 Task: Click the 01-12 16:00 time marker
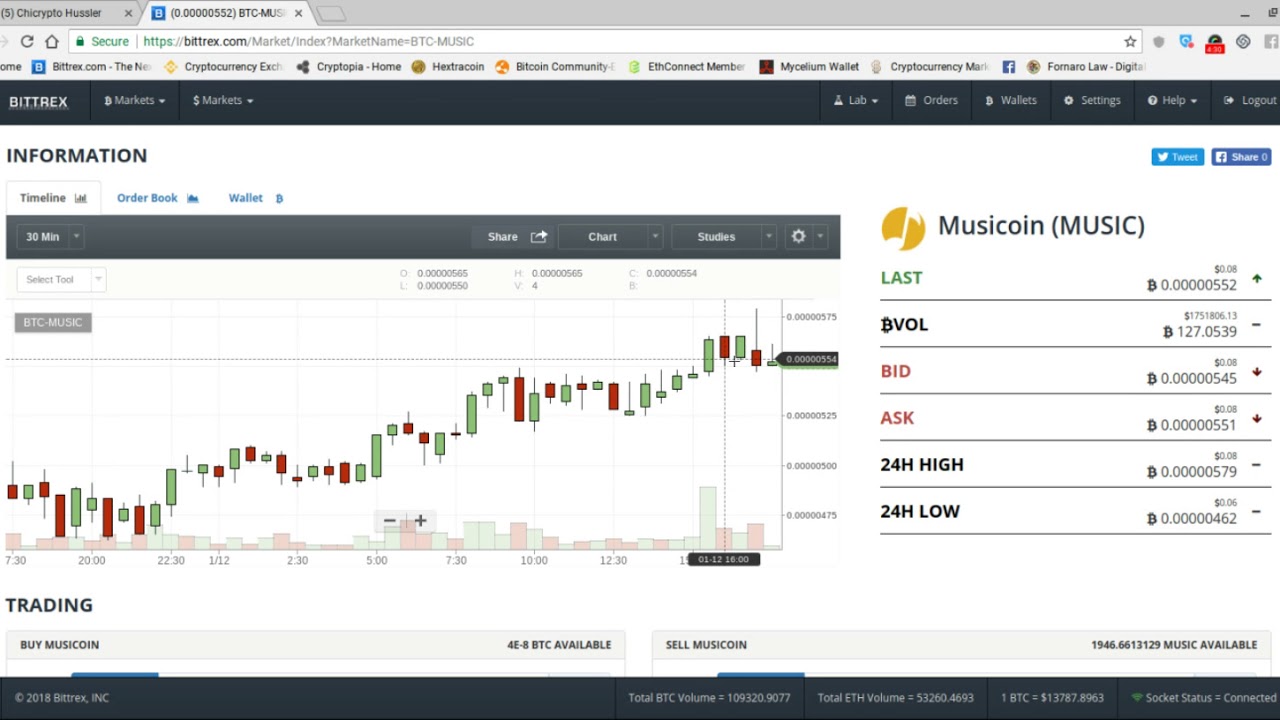tap(724, 559)
